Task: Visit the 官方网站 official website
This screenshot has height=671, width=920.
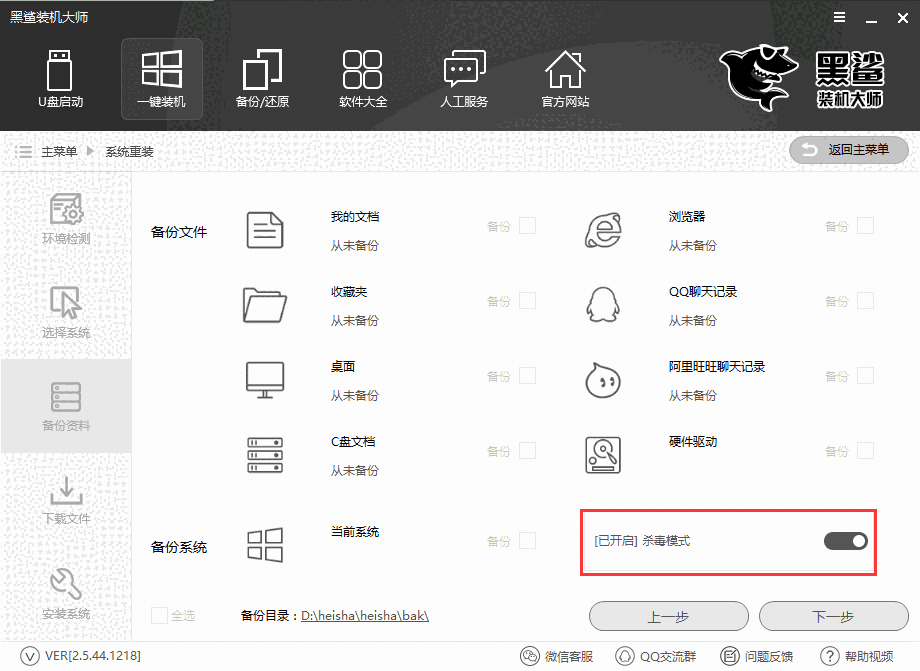Action: point(565,78)
